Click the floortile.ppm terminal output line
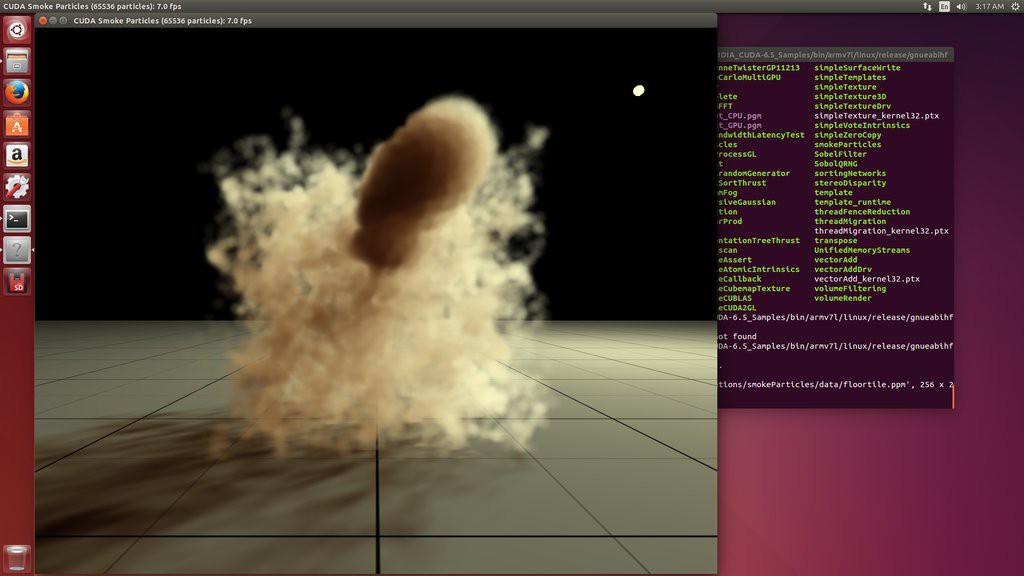 [x=835, y=385]
